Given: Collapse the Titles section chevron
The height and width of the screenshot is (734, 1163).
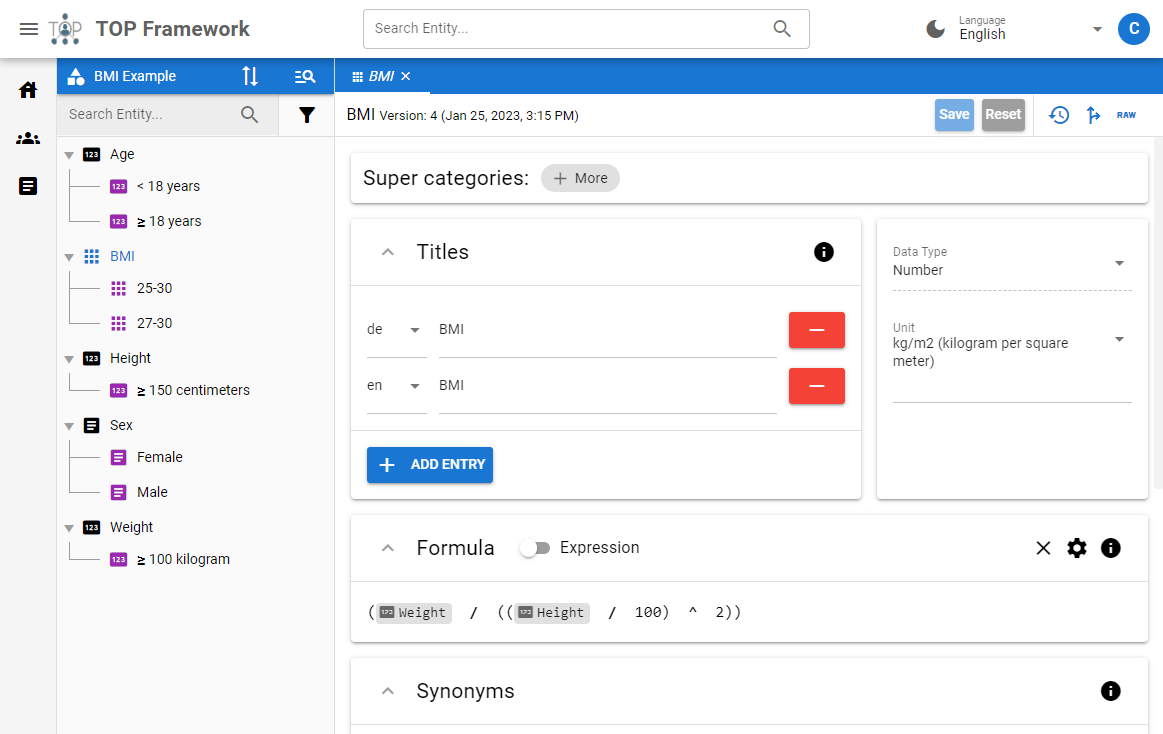Looking at the screenshot, I should (x=388, y=252).
